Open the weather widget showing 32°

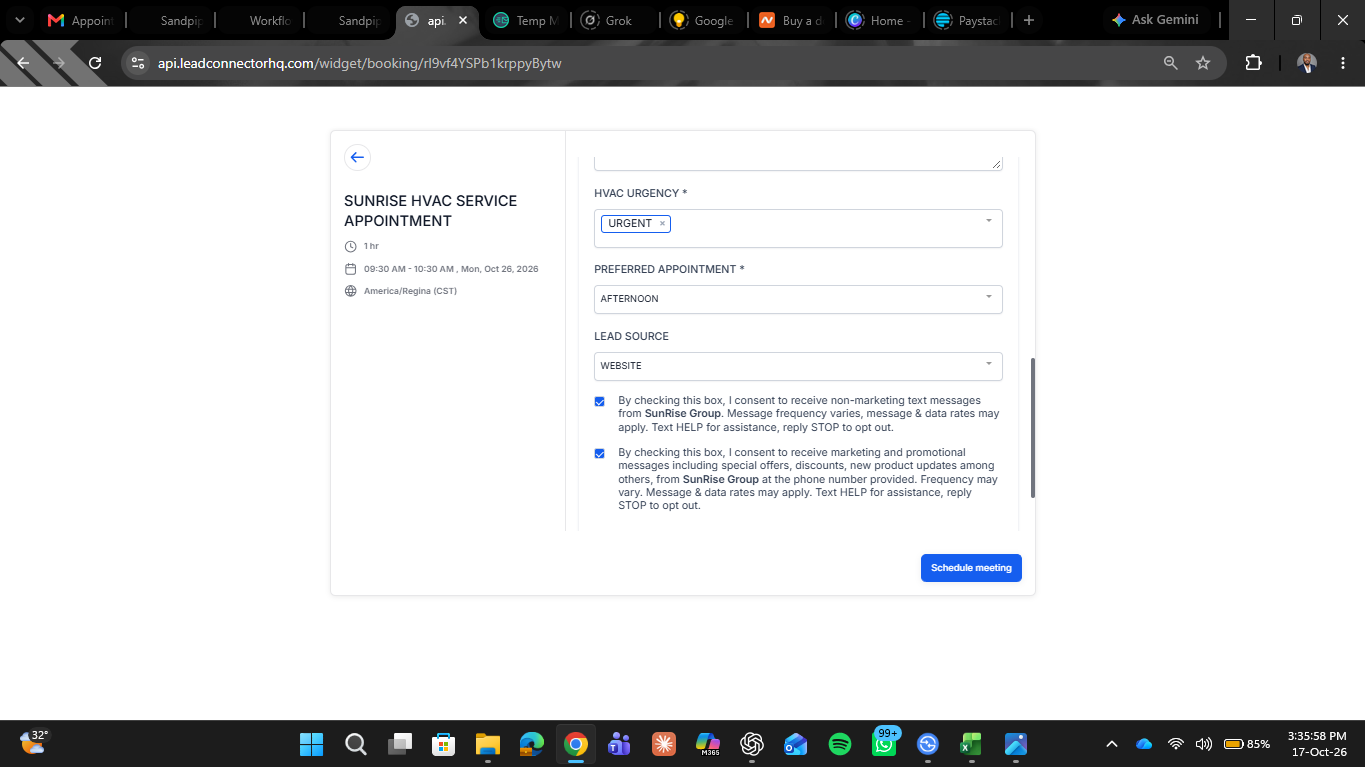click(34, 742)
